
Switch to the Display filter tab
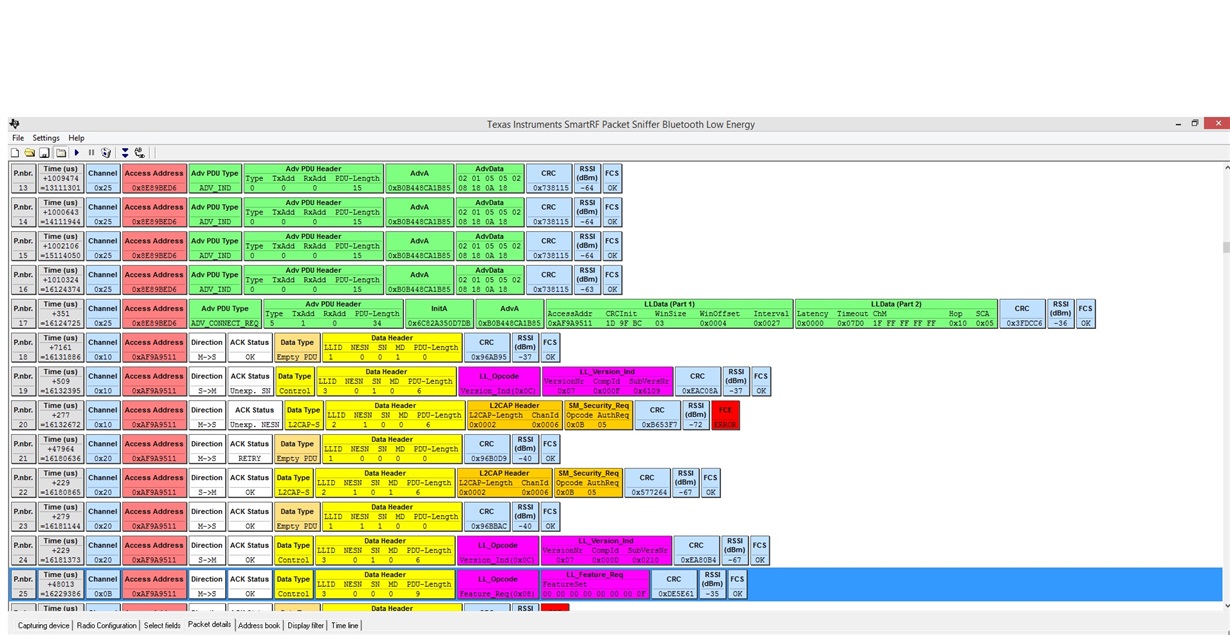(306, 625)
